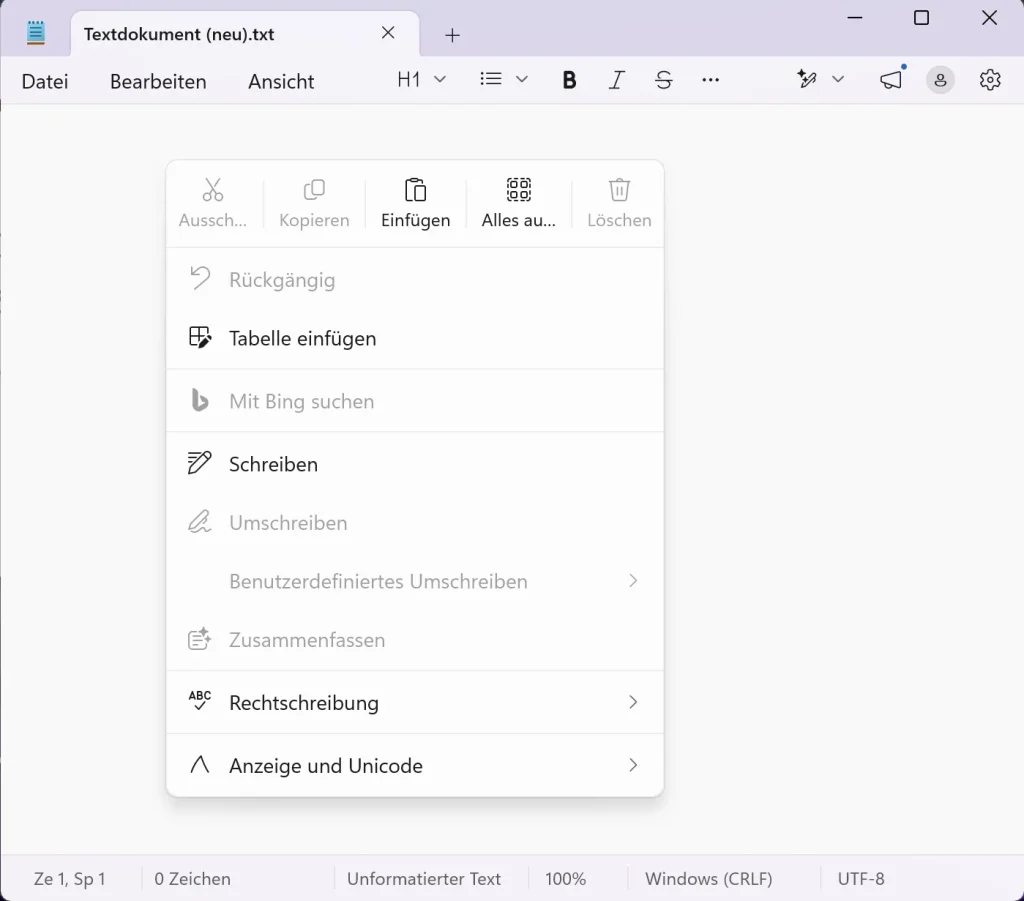Apply strikethrough formatting
This screenshot has width=1024, height=901.
(664, 80)
